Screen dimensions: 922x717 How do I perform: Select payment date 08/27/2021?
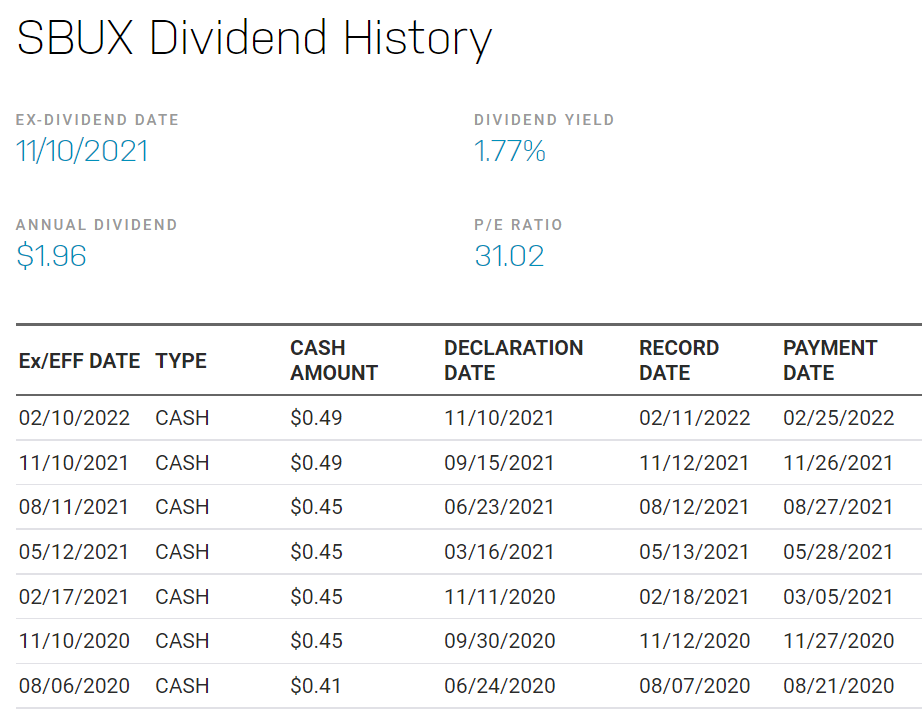[838, 507]
